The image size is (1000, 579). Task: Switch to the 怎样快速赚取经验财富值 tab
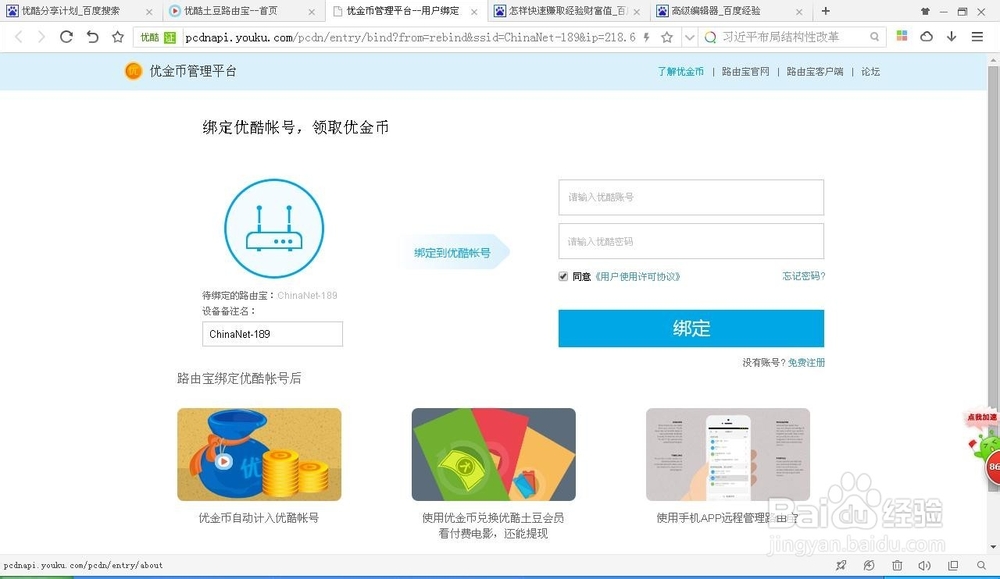click(x=568, y=11)
